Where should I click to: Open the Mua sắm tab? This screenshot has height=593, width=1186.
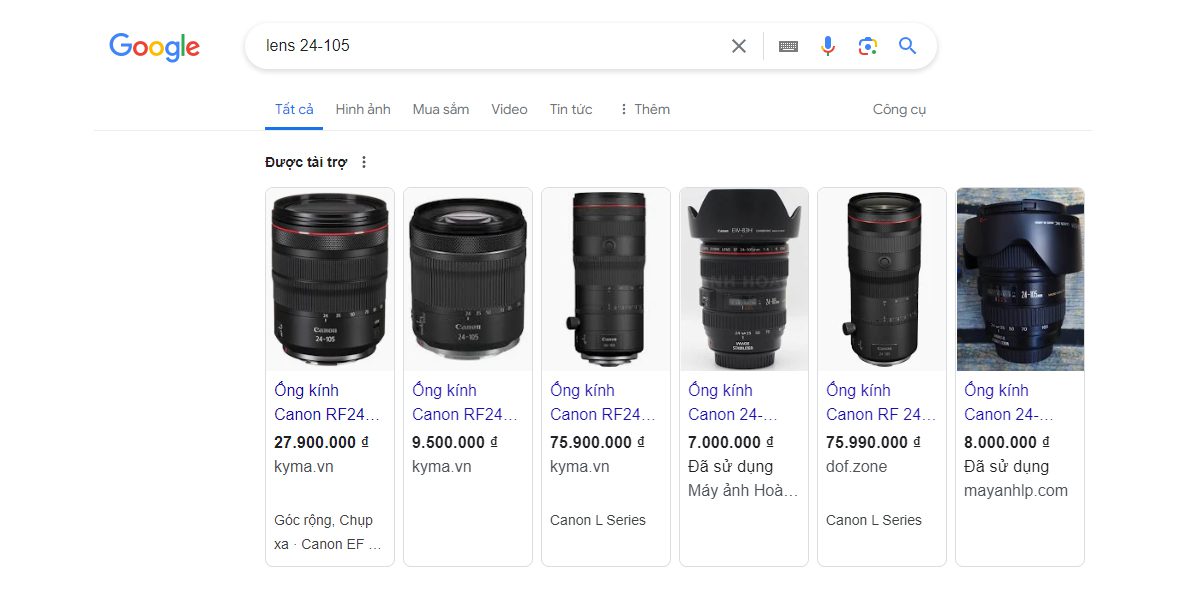tap(441, 109)
